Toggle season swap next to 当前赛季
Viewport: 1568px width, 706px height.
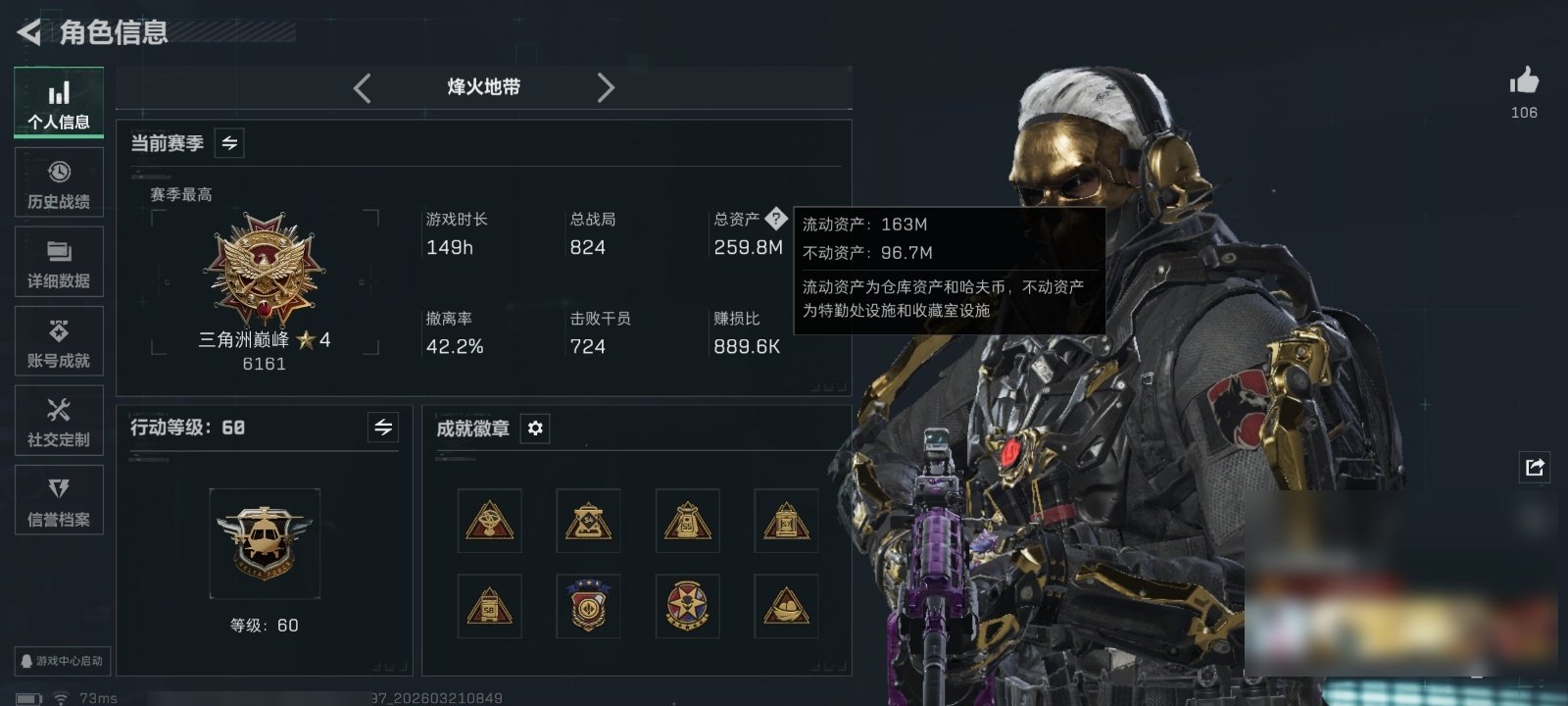click(x=229, y=143)
